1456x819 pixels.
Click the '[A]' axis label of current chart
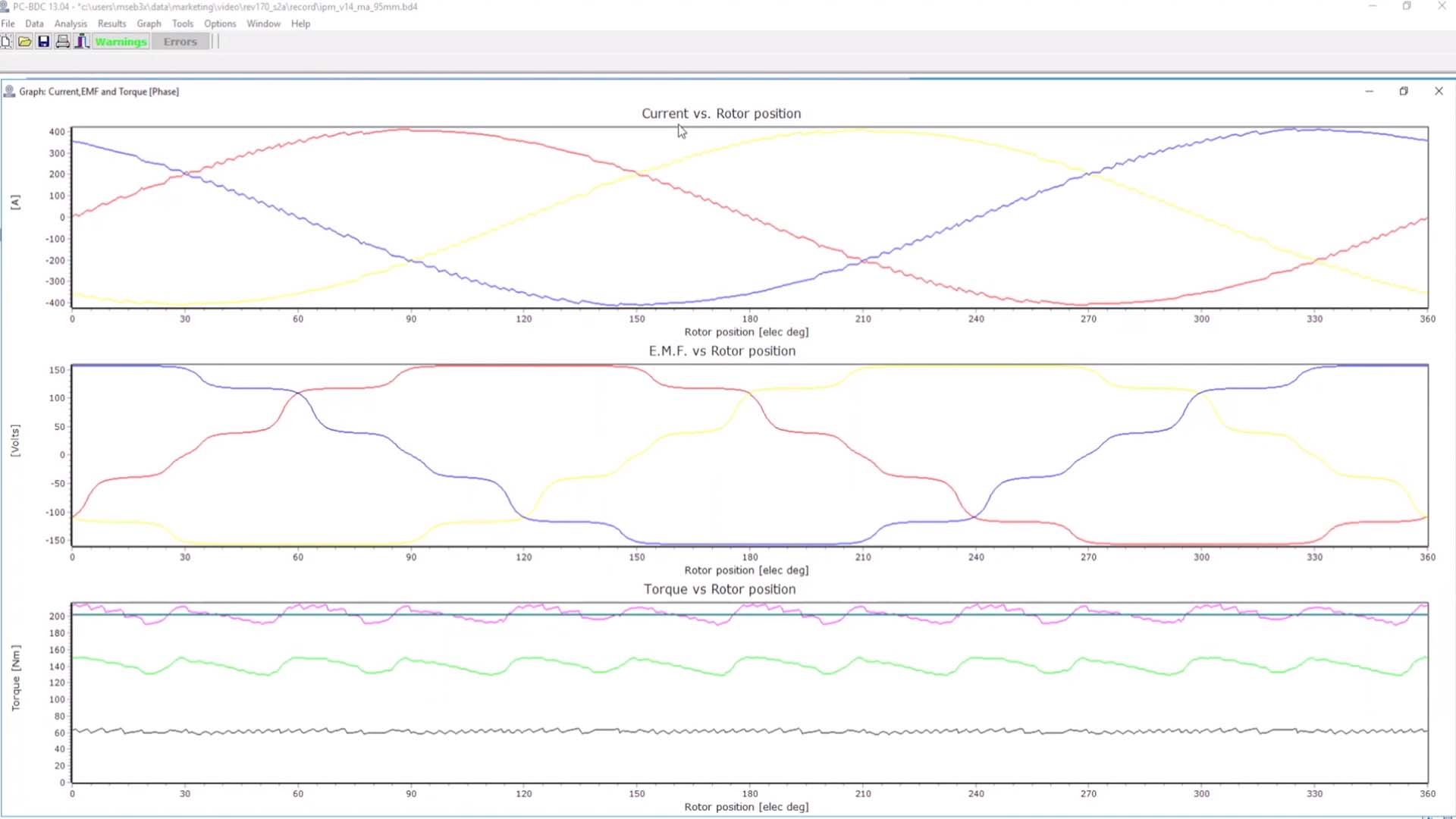tap(15, 202)
